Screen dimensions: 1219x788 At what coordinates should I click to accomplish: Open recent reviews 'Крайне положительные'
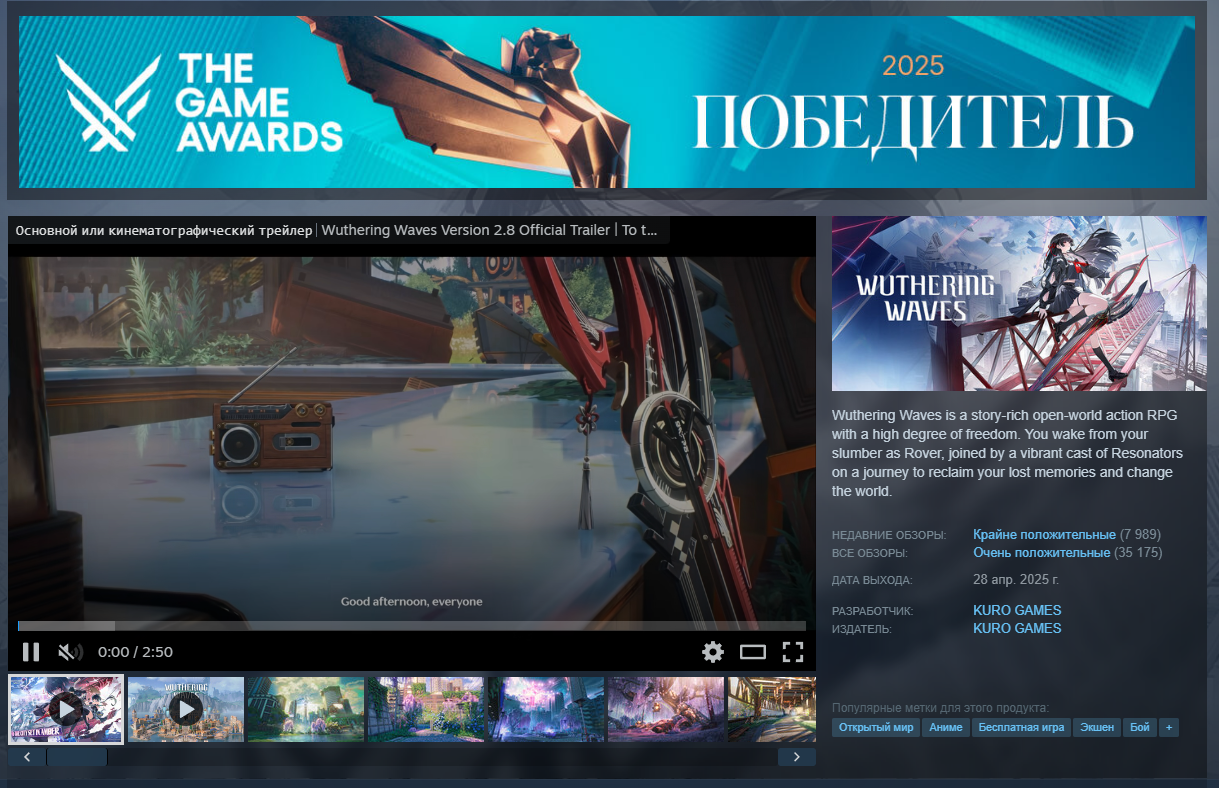click(x=1044, y=534)
